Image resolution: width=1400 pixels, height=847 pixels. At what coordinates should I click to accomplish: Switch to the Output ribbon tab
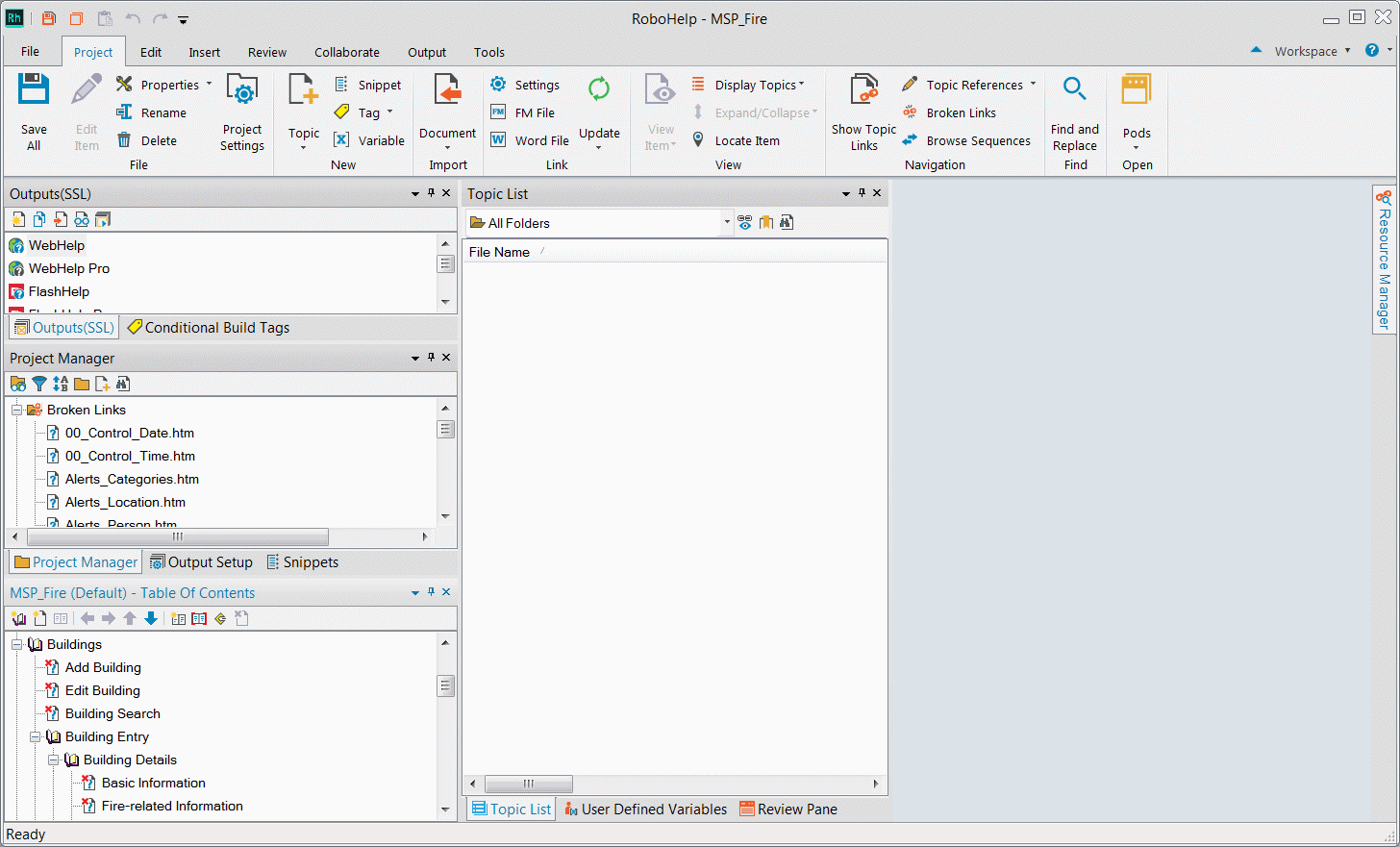pyautogui.click(x=427, y=52)
